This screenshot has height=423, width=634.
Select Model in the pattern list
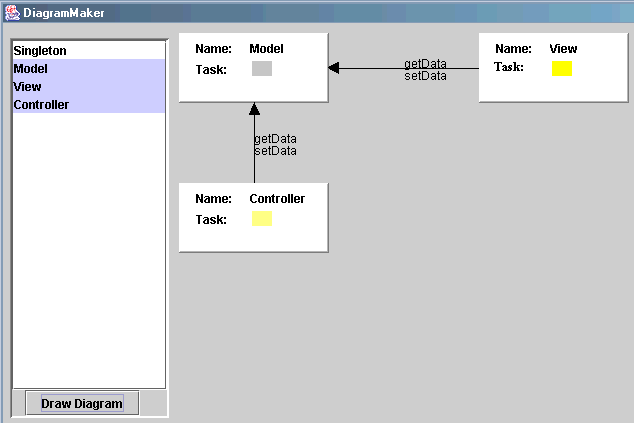(31, 69)
